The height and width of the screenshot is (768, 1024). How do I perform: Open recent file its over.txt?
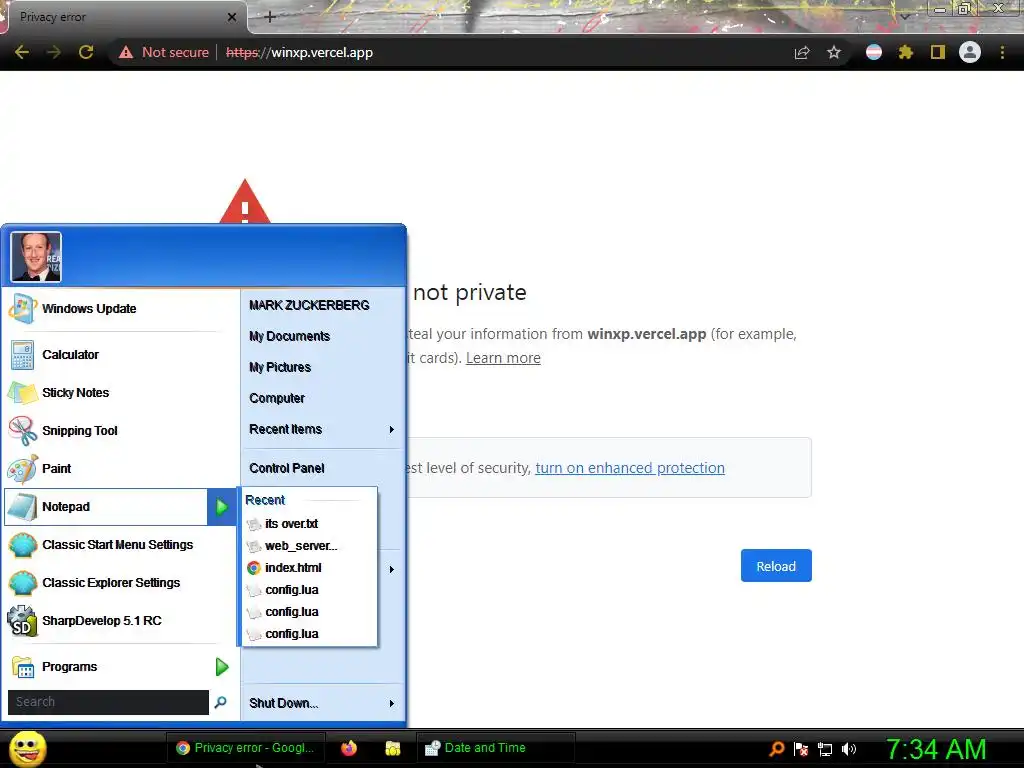[x=310, y=524]
